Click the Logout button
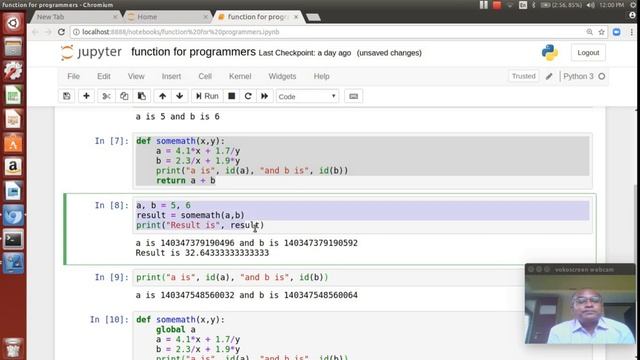Viewport: 640px width, 360px height. 588,53
